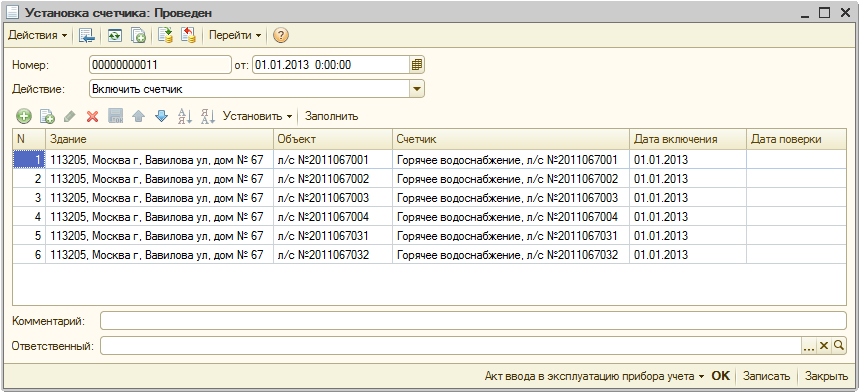Click Объект cell л/с №2011067002
The image size is (859, 392).
click(333, 179)
